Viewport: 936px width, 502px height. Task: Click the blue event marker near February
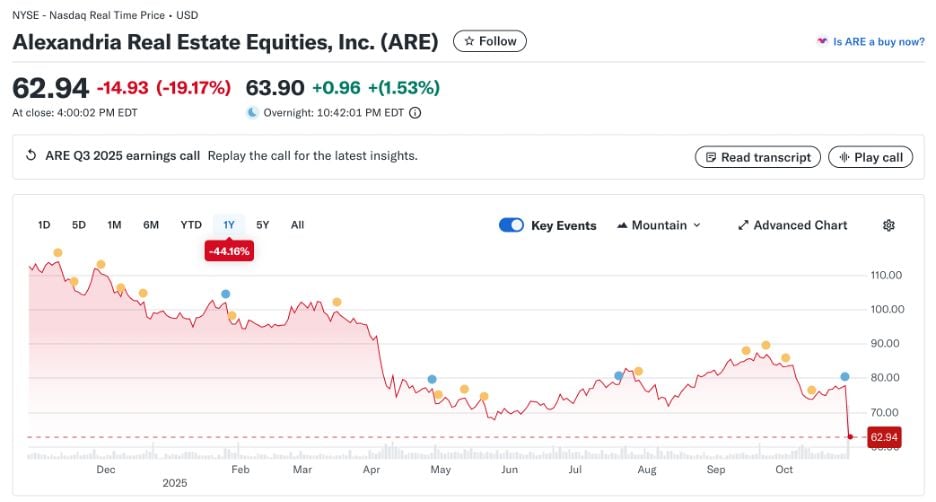point(225,294)
